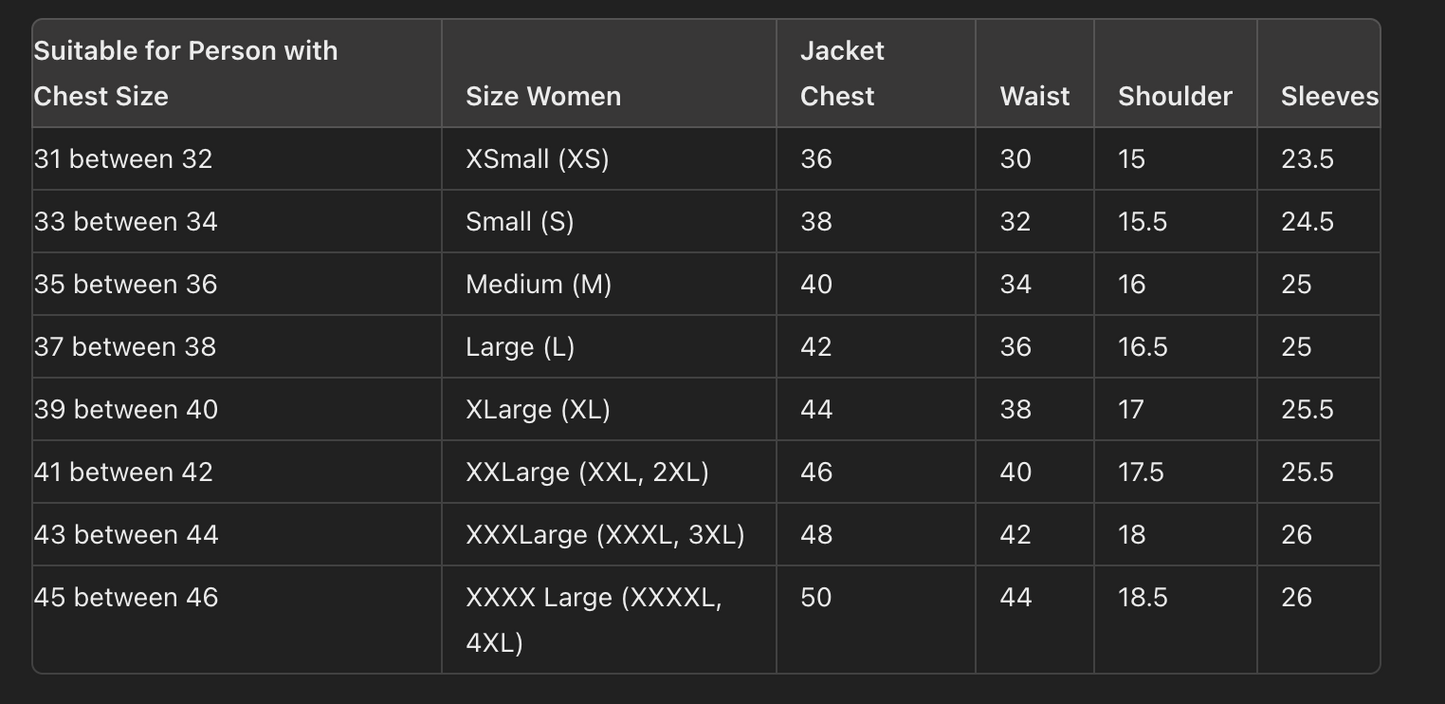Select the "Medium (M)" size cell

tap(538, 284)
